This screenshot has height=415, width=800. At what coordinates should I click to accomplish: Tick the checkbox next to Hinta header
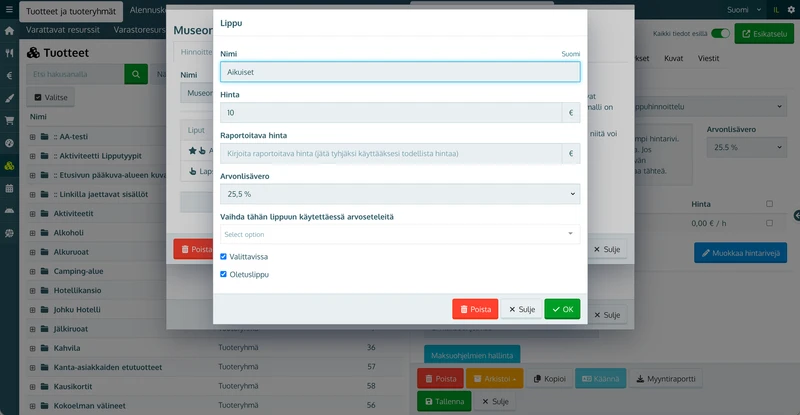click(769, 204)
